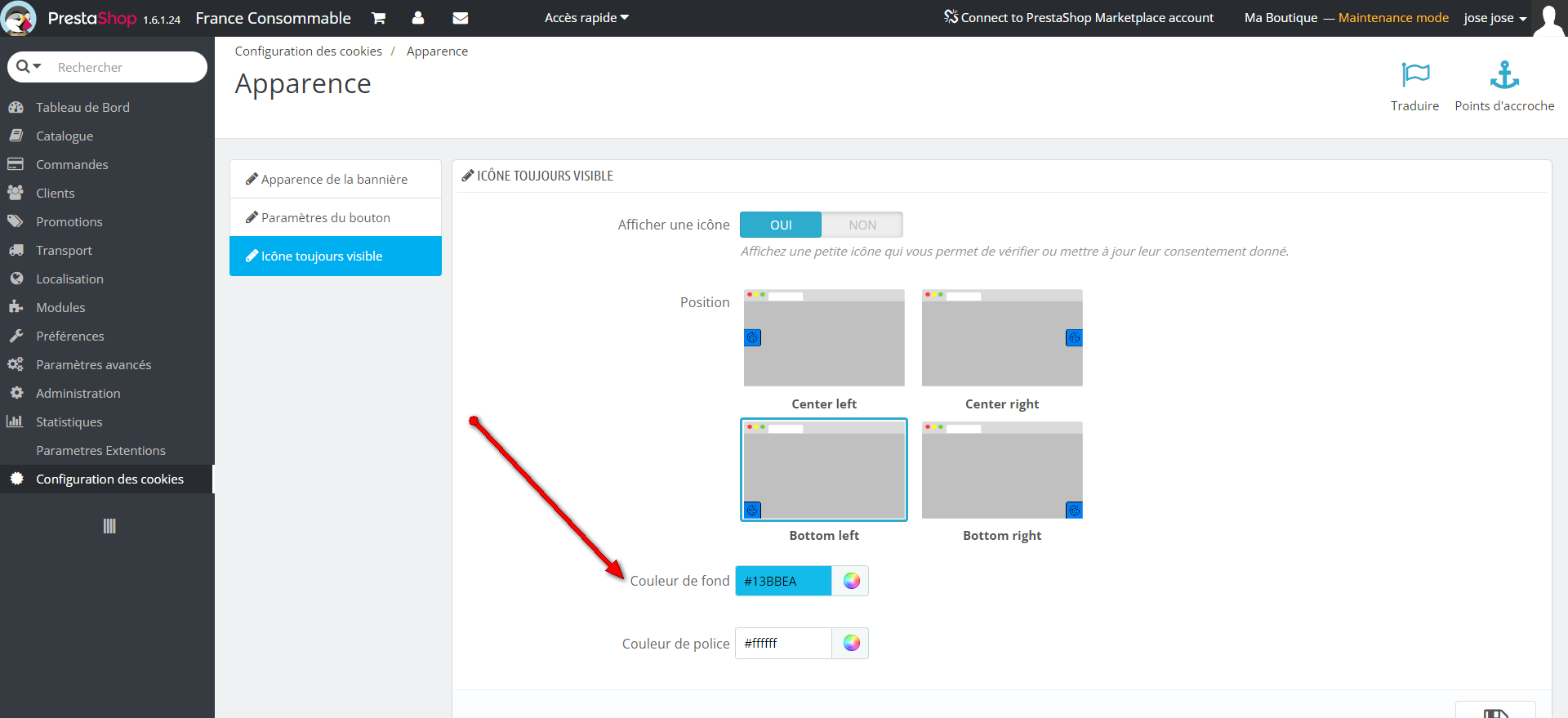Open the Accès rapide dropdown
This screenshot has height=718, width=1568.
[x=586, y=18]
